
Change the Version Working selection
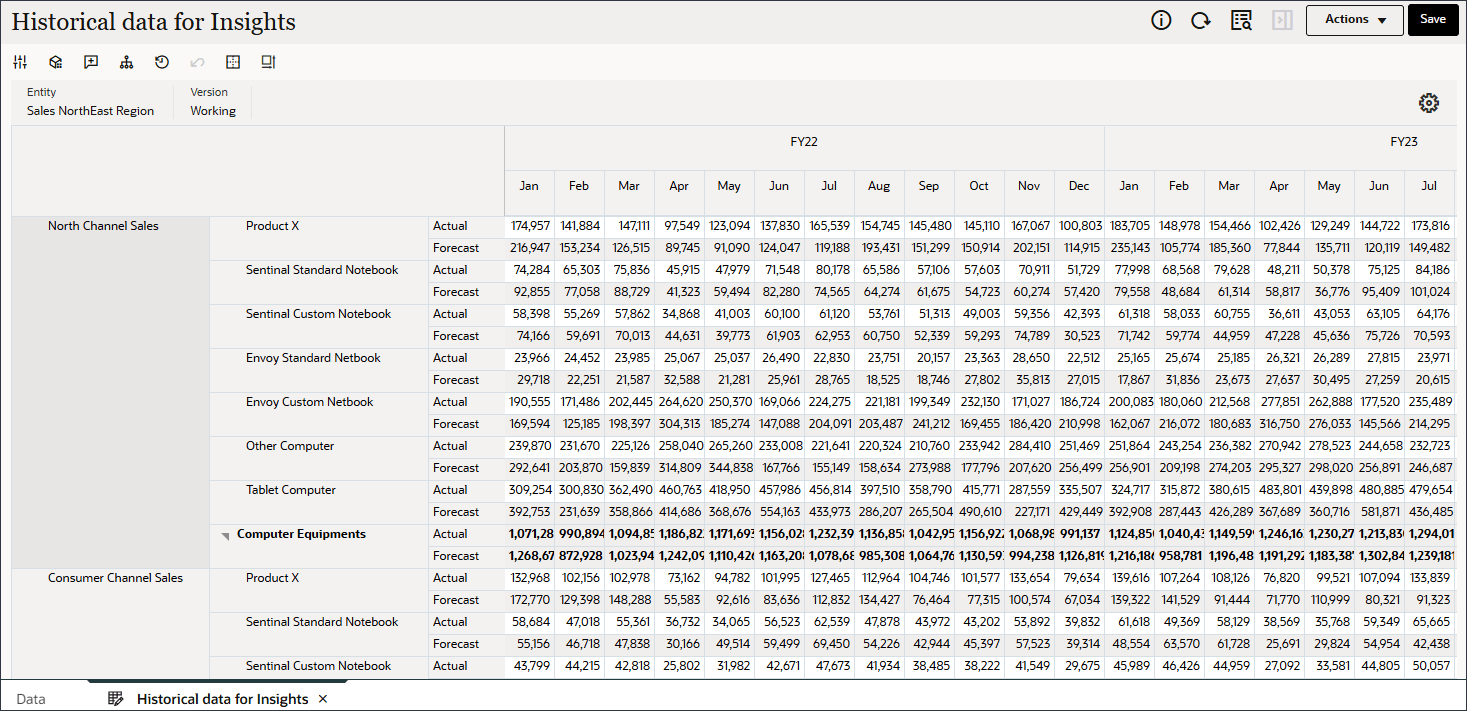click(x=213, y=111)
